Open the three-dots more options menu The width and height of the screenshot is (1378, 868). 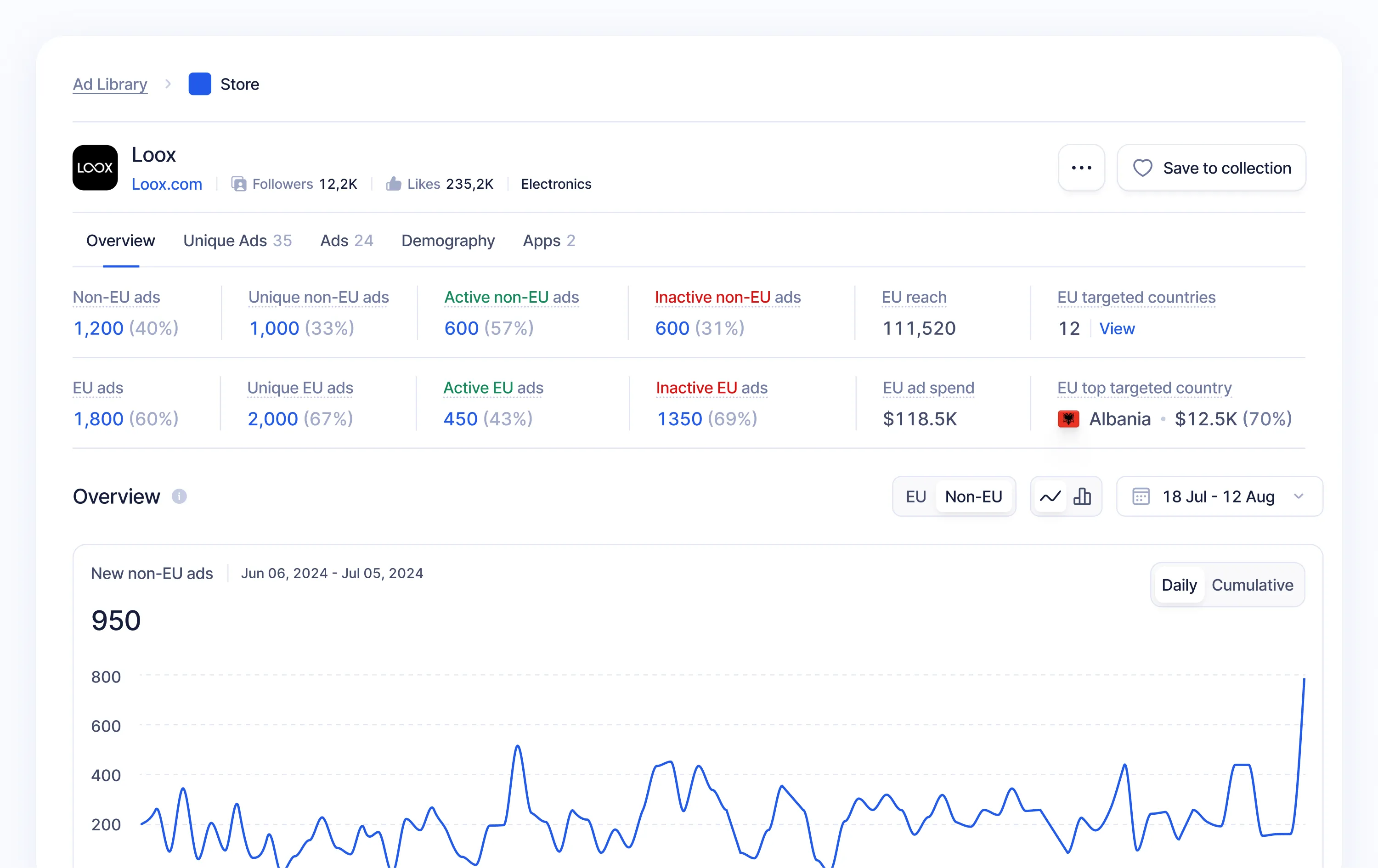(1081, 168)
